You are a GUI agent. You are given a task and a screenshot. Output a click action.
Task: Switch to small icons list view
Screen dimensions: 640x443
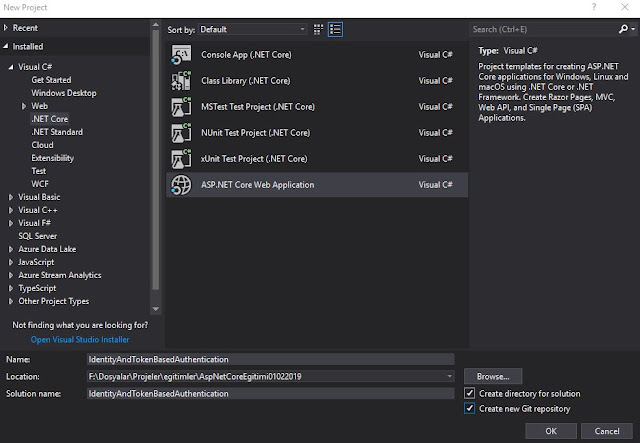point(336,29)
